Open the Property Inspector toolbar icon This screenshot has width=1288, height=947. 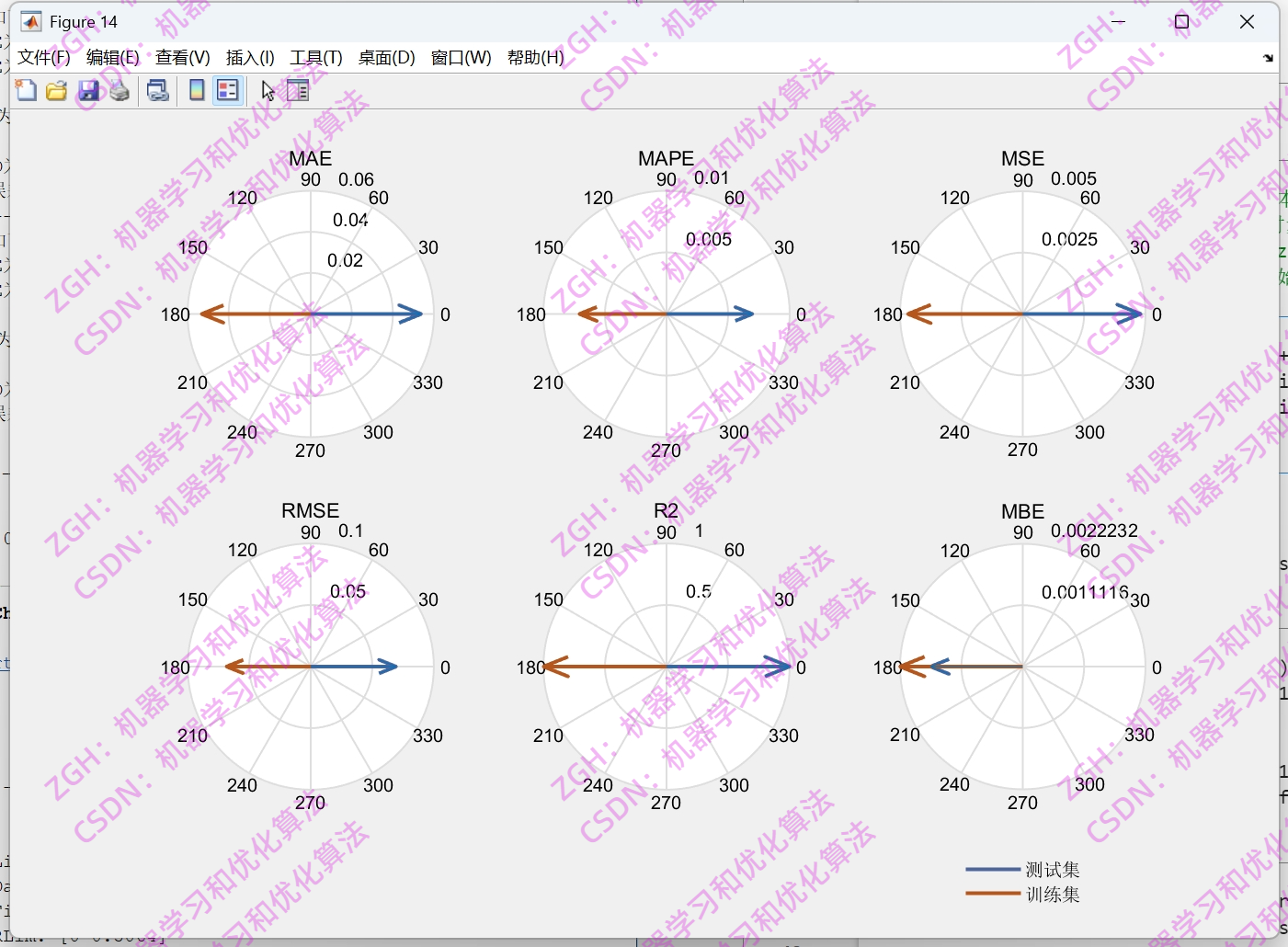point(298,90)
